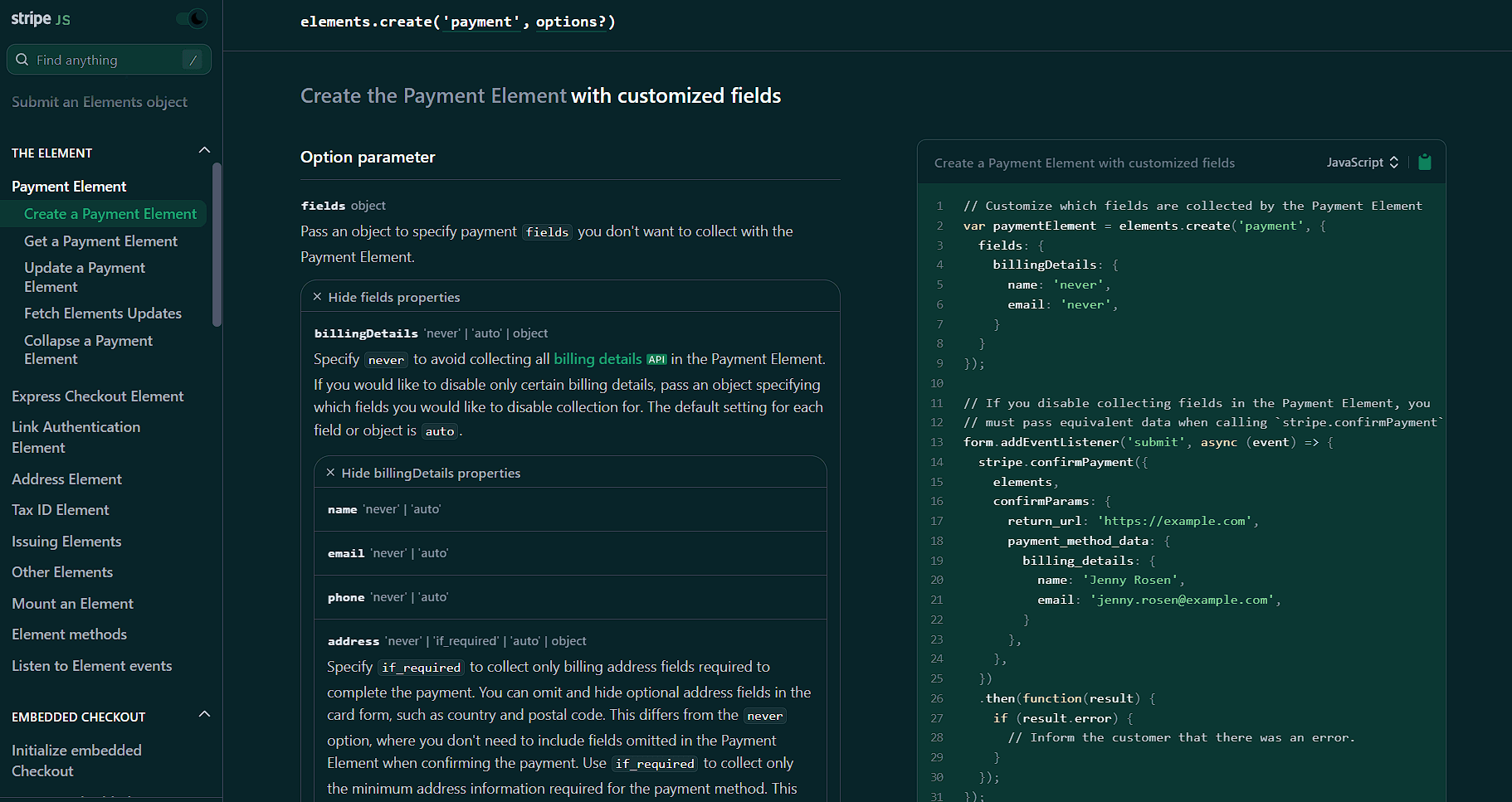Click the sidebar scrollbar thumb
The height and width of the screenshot is (802, 1512).
(x=217, y=245)
